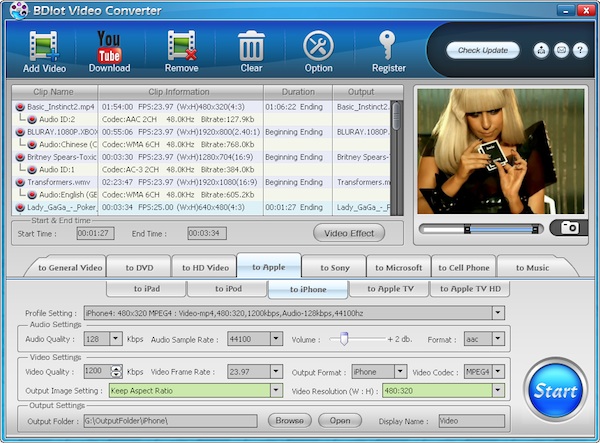Click the Register key icon
Image resolution: width=600 pixels, height=443 pixels.
point(388,52)
